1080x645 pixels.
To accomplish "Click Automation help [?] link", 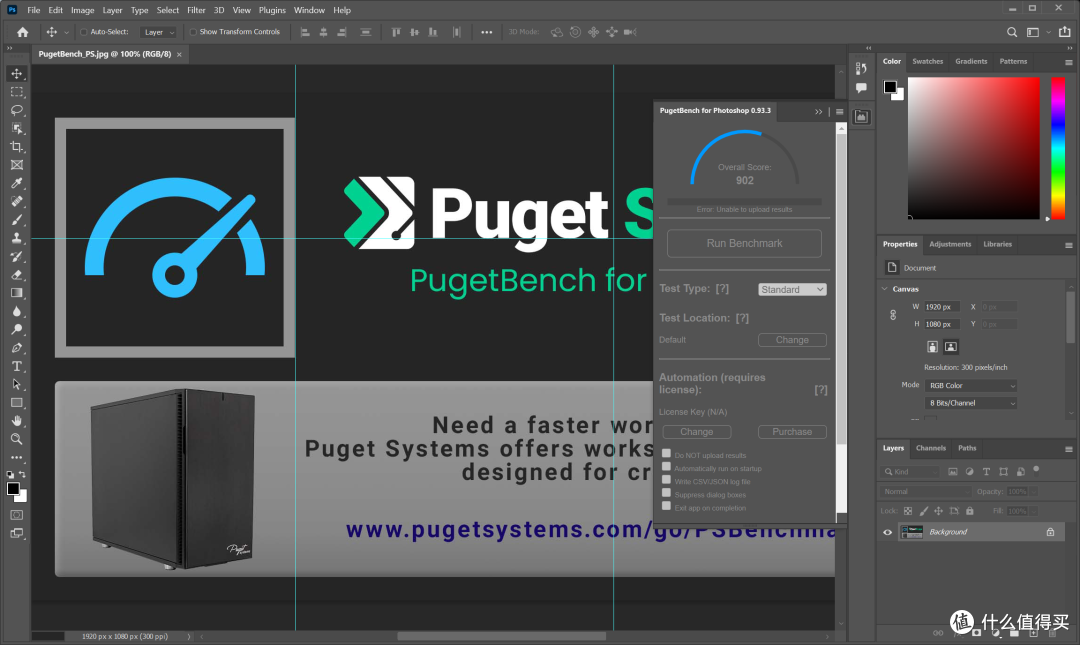I will (x=820, y=390).
